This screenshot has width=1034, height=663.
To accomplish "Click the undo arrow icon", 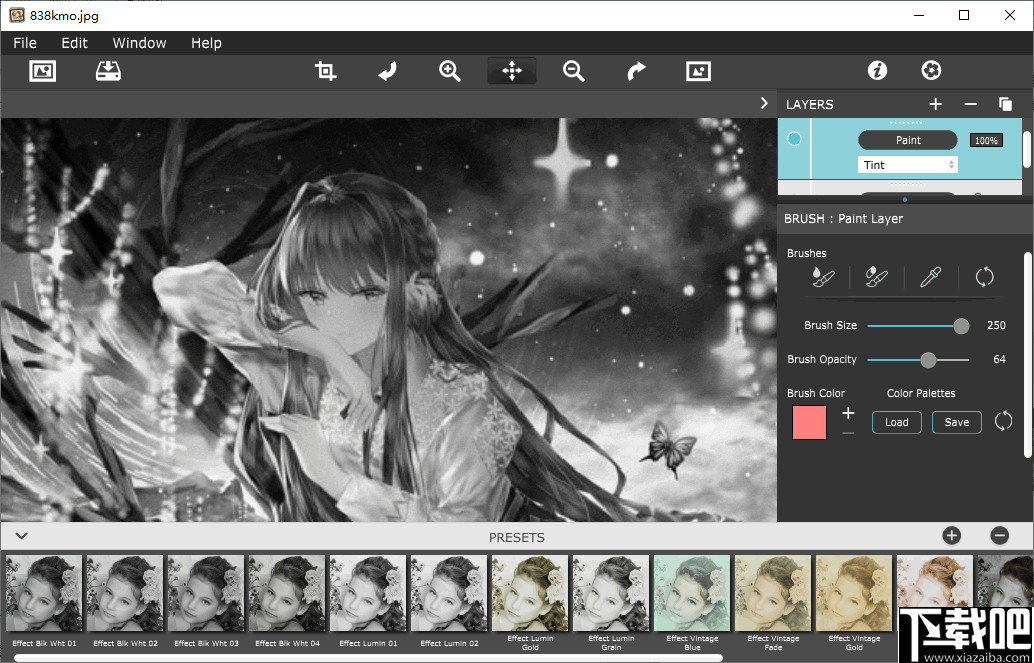I will (387, 71).
